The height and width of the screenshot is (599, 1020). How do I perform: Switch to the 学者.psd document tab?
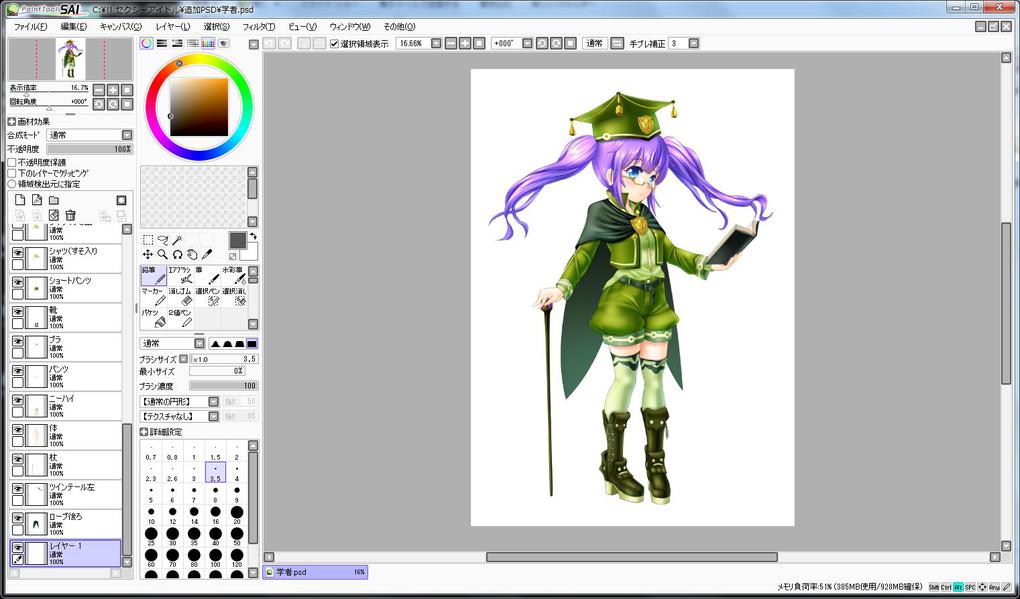[x=315, y=572]
